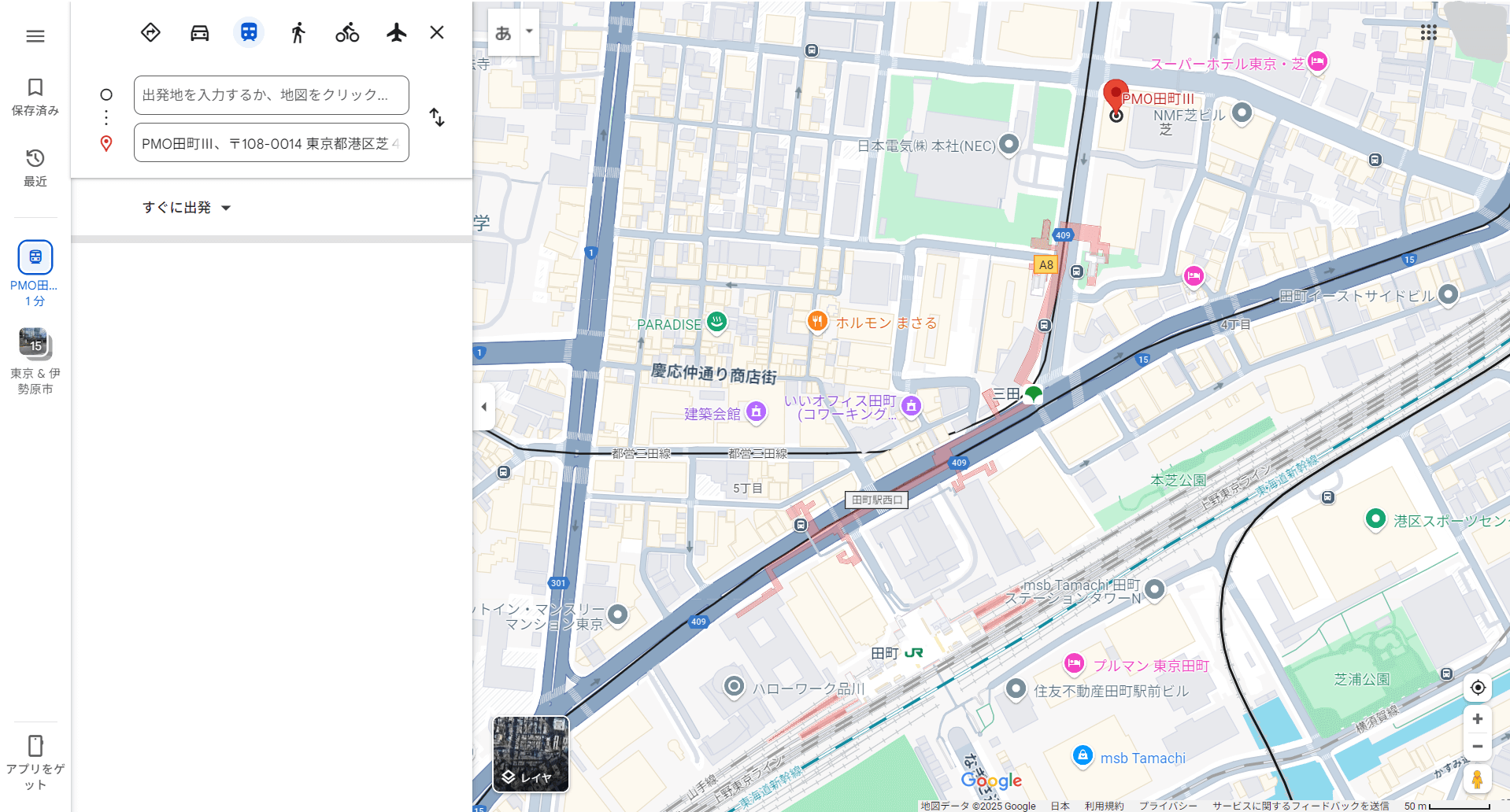Screen dimensions: 1510x812
Task: Open the 最近 recent history tab
Action: [35, 168]
